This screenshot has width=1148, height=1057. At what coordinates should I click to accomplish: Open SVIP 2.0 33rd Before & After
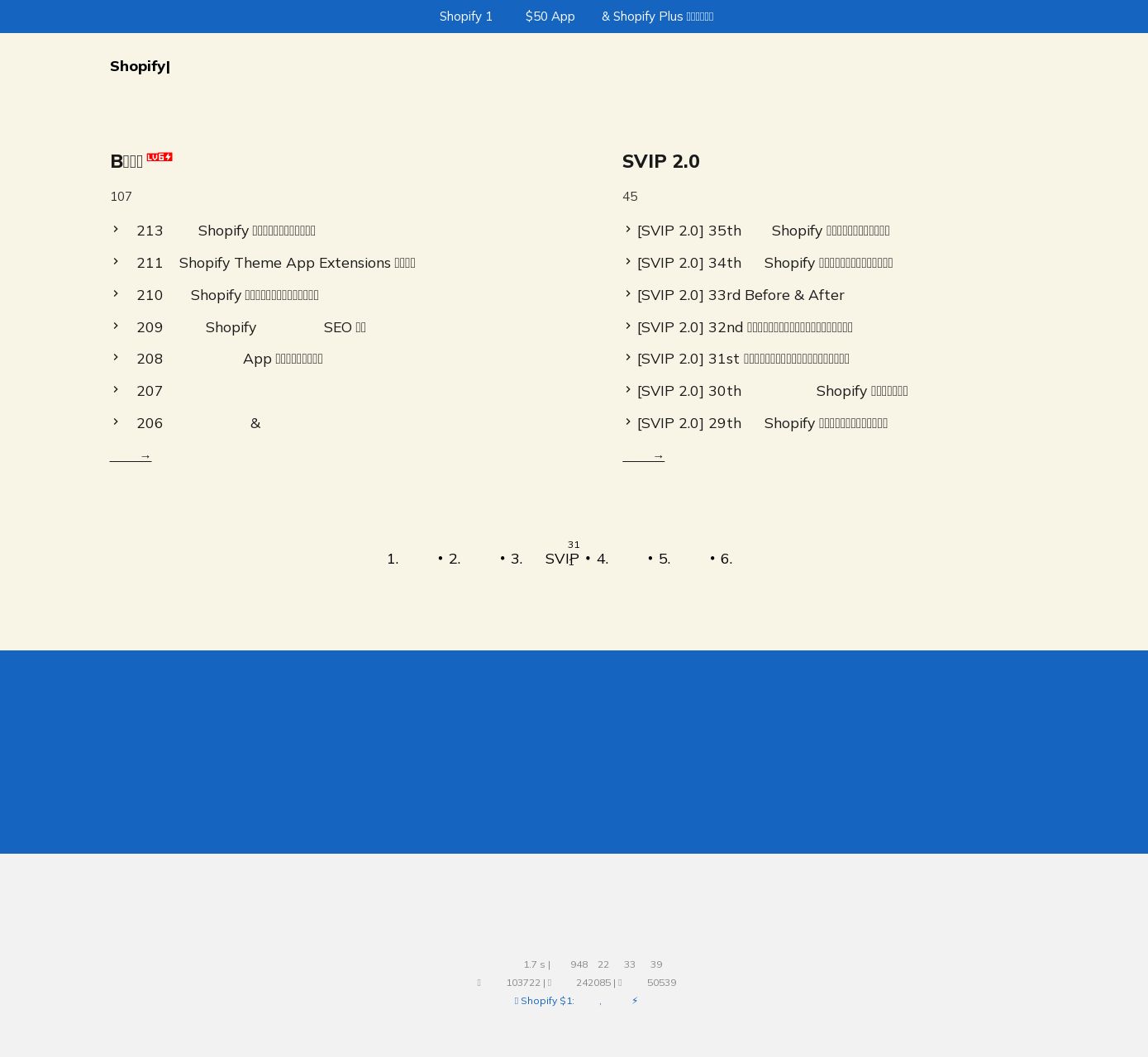[741, 295]
